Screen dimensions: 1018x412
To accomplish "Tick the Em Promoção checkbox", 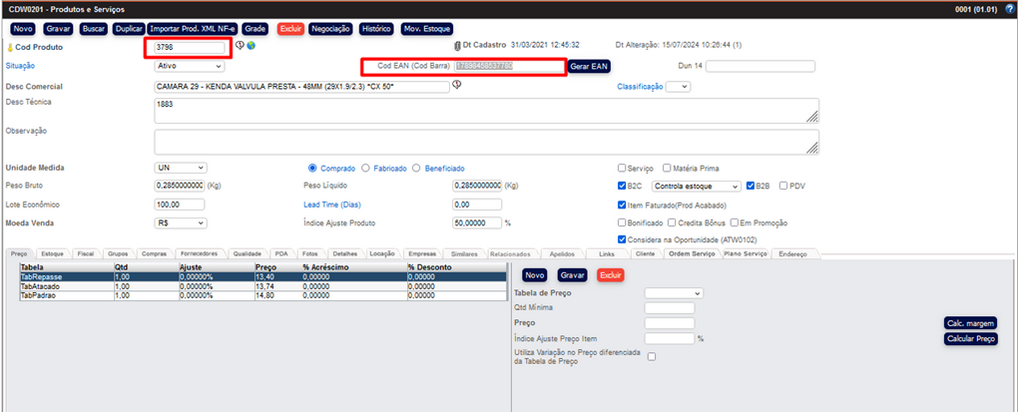I will tap(733, 222).
